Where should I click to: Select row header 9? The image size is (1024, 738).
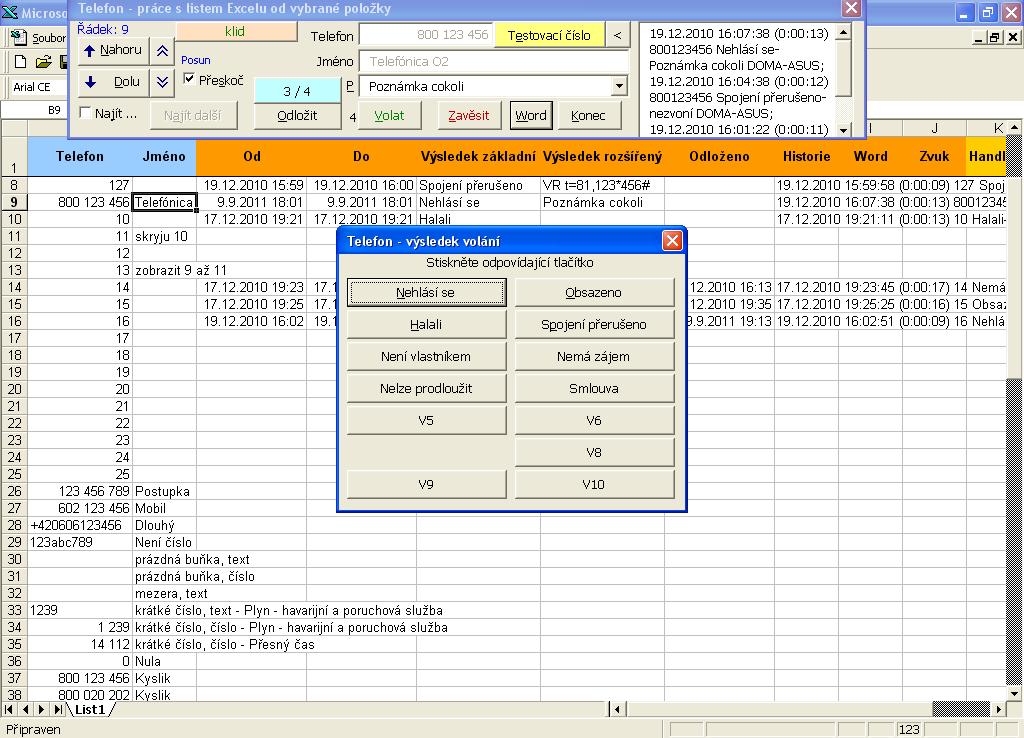pyautogui.click(x=14, y=202)
